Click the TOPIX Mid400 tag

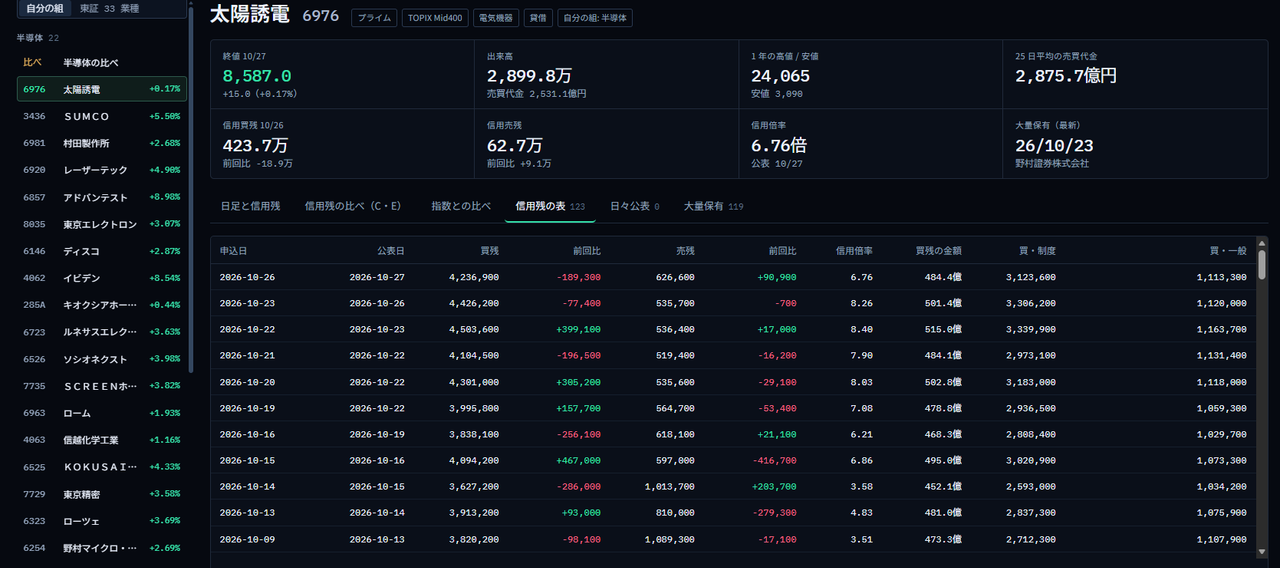pyautogui.click(x=435, y=18)
